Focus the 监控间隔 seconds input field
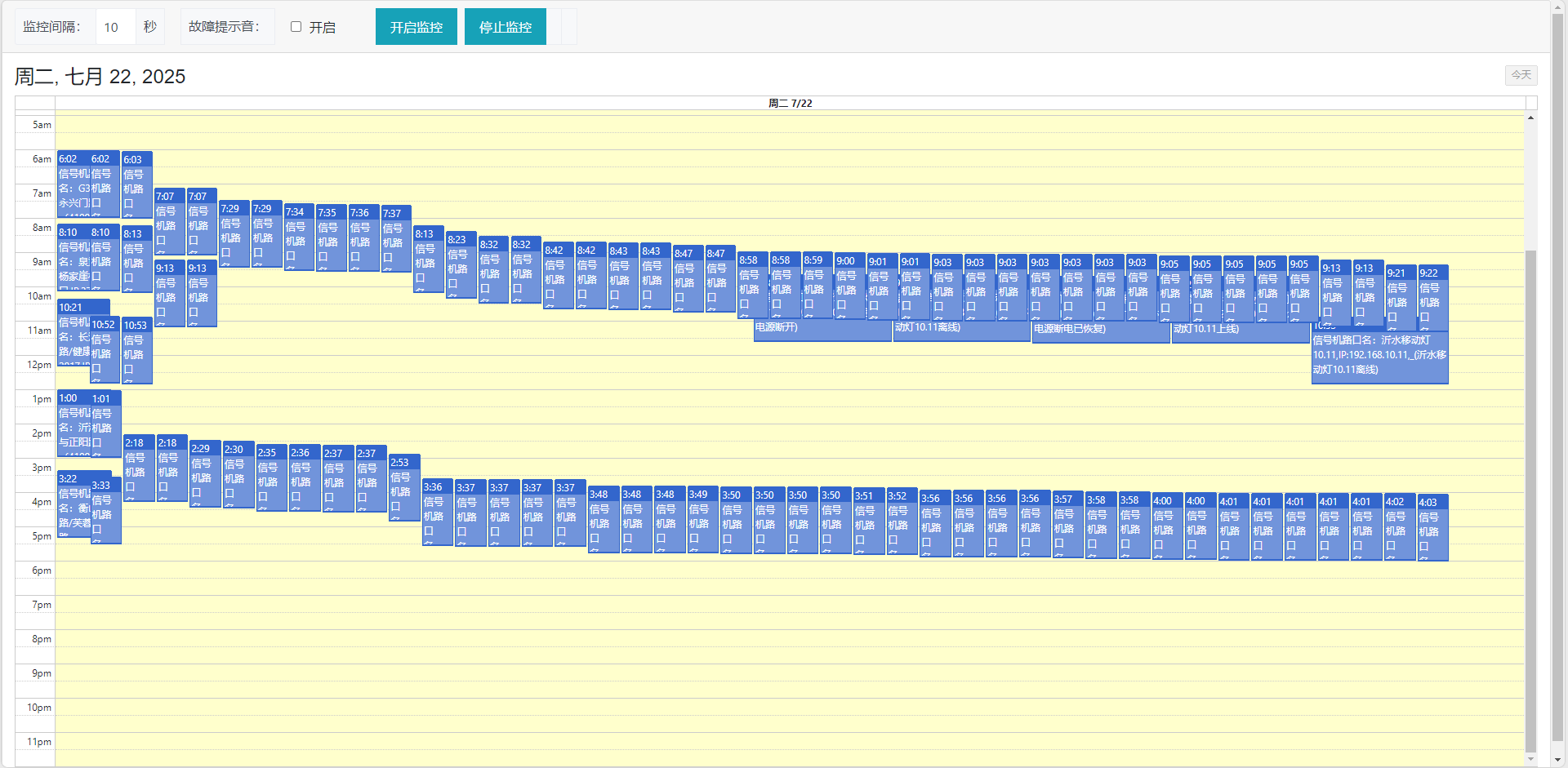The width and height of the screenshot is (1568, 768). click(116, 27)
